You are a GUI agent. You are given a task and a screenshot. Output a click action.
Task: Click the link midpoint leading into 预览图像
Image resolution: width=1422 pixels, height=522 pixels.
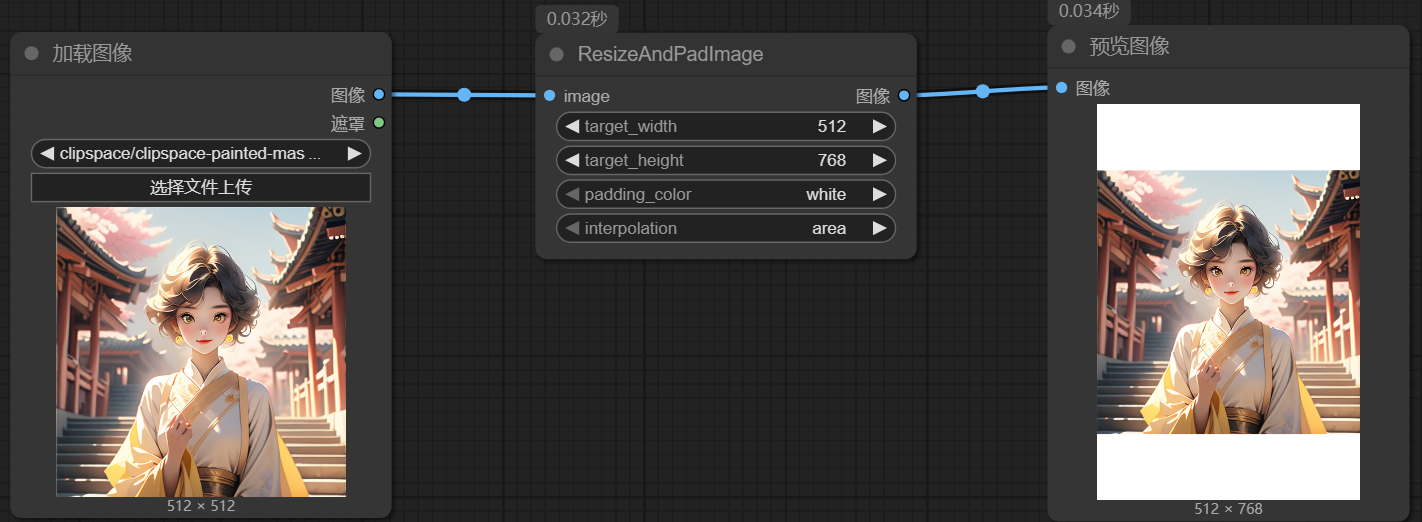(982, 91)
